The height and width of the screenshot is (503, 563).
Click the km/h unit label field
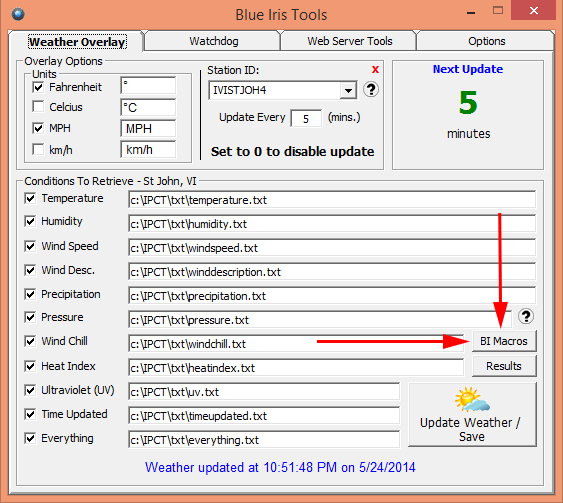pos(148,149)
